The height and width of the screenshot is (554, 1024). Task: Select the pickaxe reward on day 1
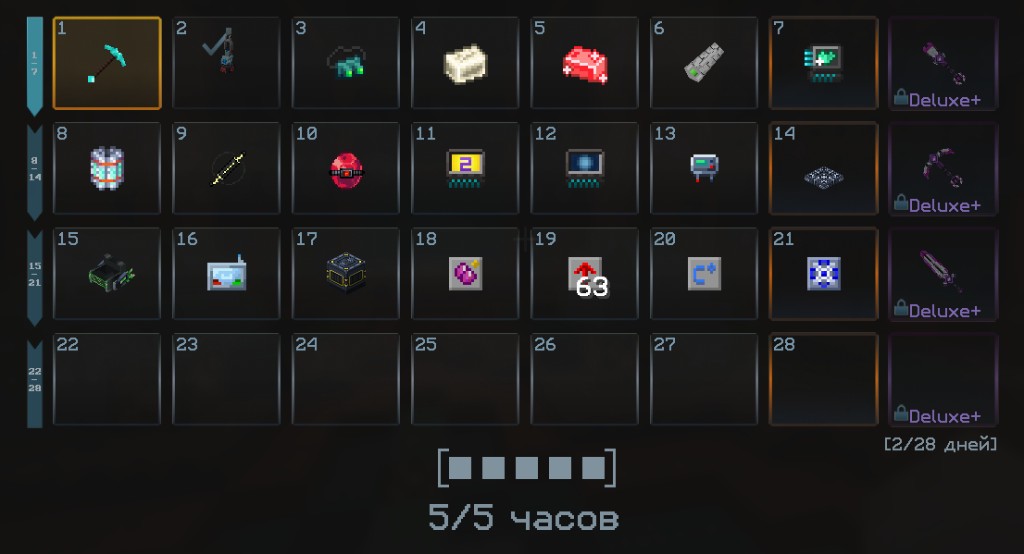(x=106, y=63)
